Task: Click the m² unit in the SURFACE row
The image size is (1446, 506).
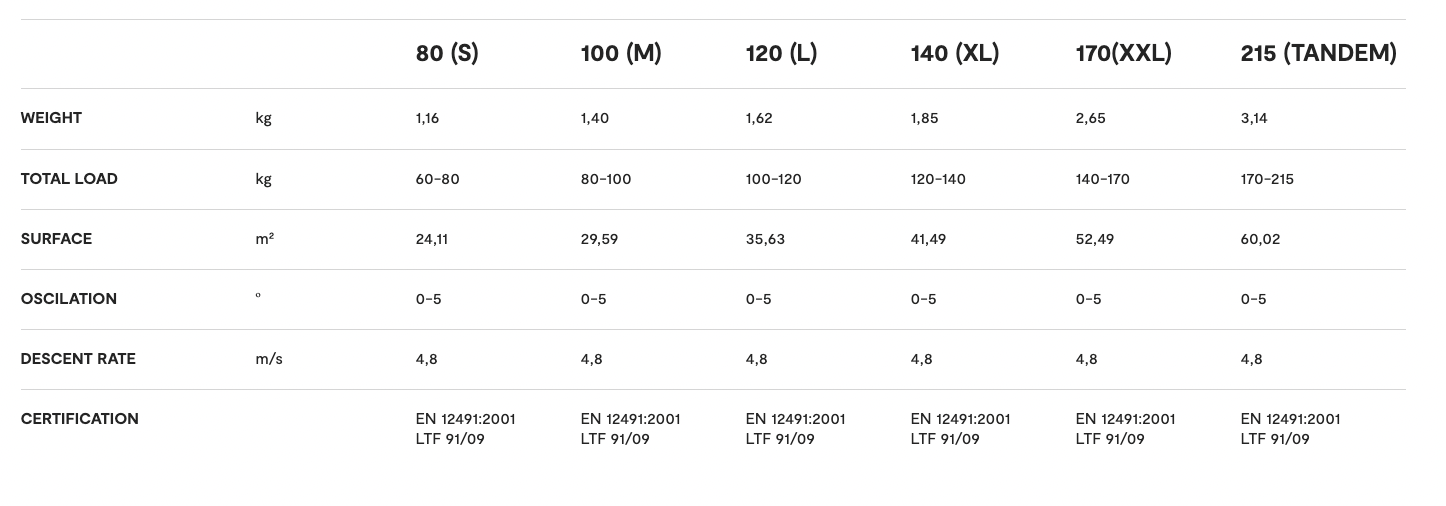Action: [265, 239]
